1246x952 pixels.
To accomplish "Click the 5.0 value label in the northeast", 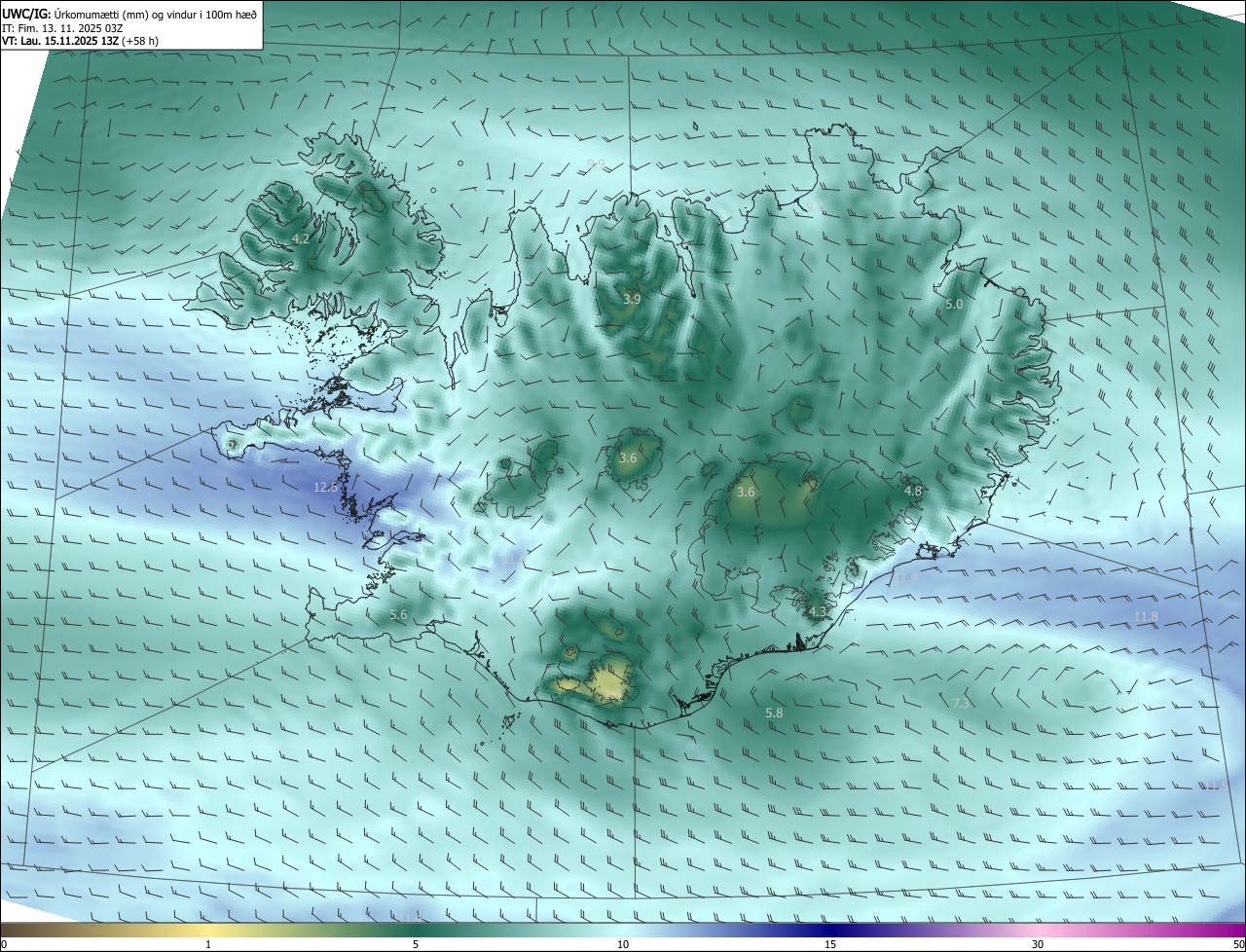I will click(954, 305).
